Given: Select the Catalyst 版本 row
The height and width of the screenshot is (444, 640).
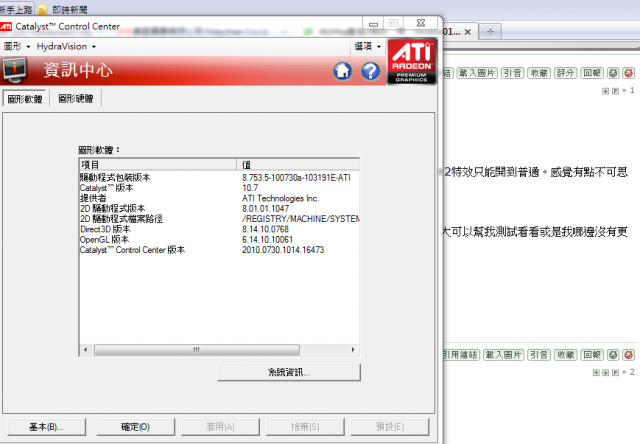Looking at the screenshot, I should click(219, 188).
